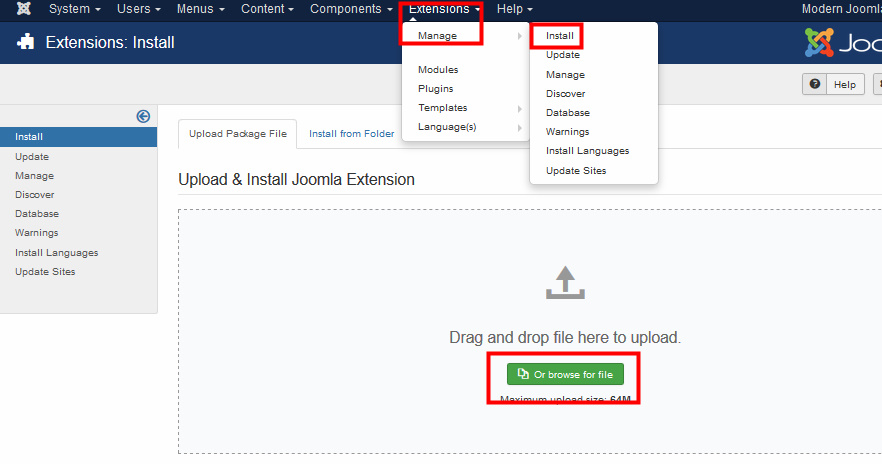Open the Extensions menu

point(444,9)
